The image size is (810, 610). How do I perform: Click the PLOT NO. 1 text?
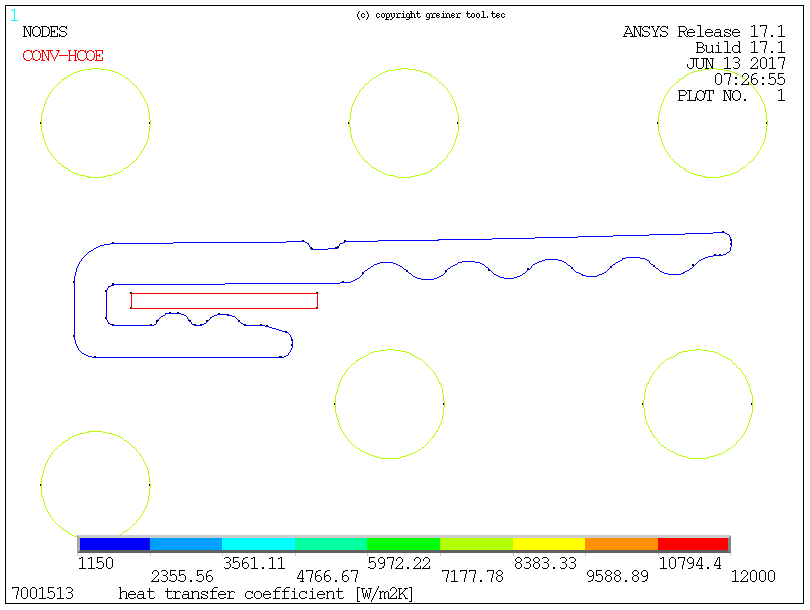[731, 96]
